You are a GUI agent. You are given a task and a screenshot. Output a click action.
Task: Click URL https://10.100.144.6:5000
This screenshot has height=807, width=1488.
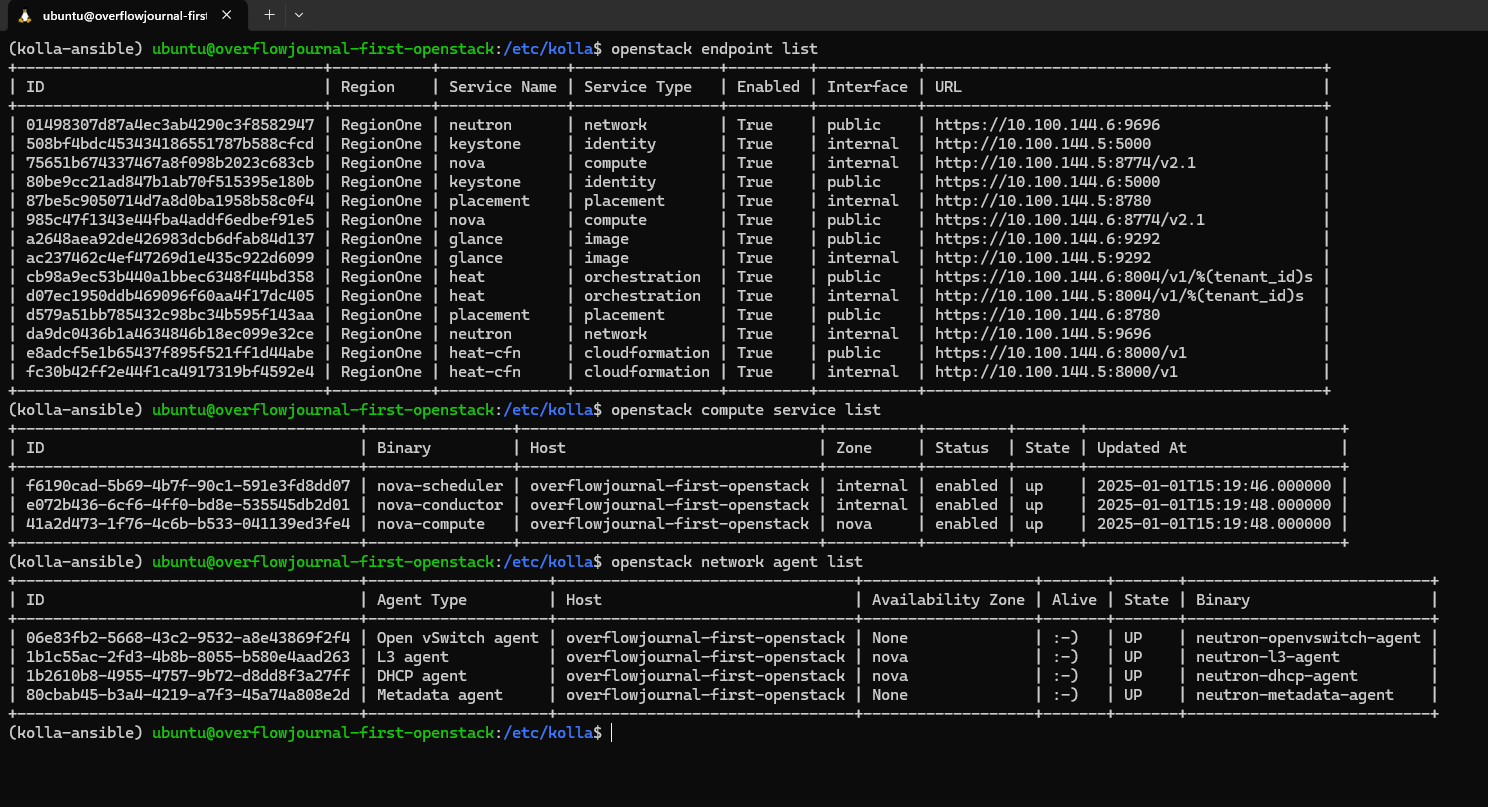tap(1047, 182)
